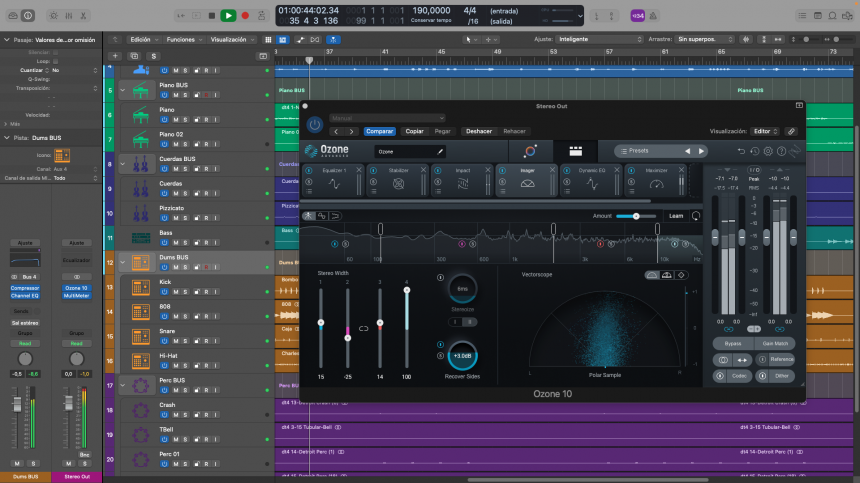Click band 1 Stereo Width slider handle
860x483 pixels.
tap(321, 323)
